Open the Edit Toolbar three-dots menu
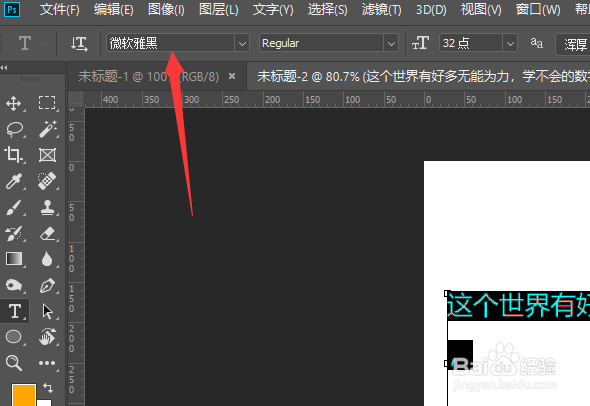590x406 pixels. tap(47, 363)
